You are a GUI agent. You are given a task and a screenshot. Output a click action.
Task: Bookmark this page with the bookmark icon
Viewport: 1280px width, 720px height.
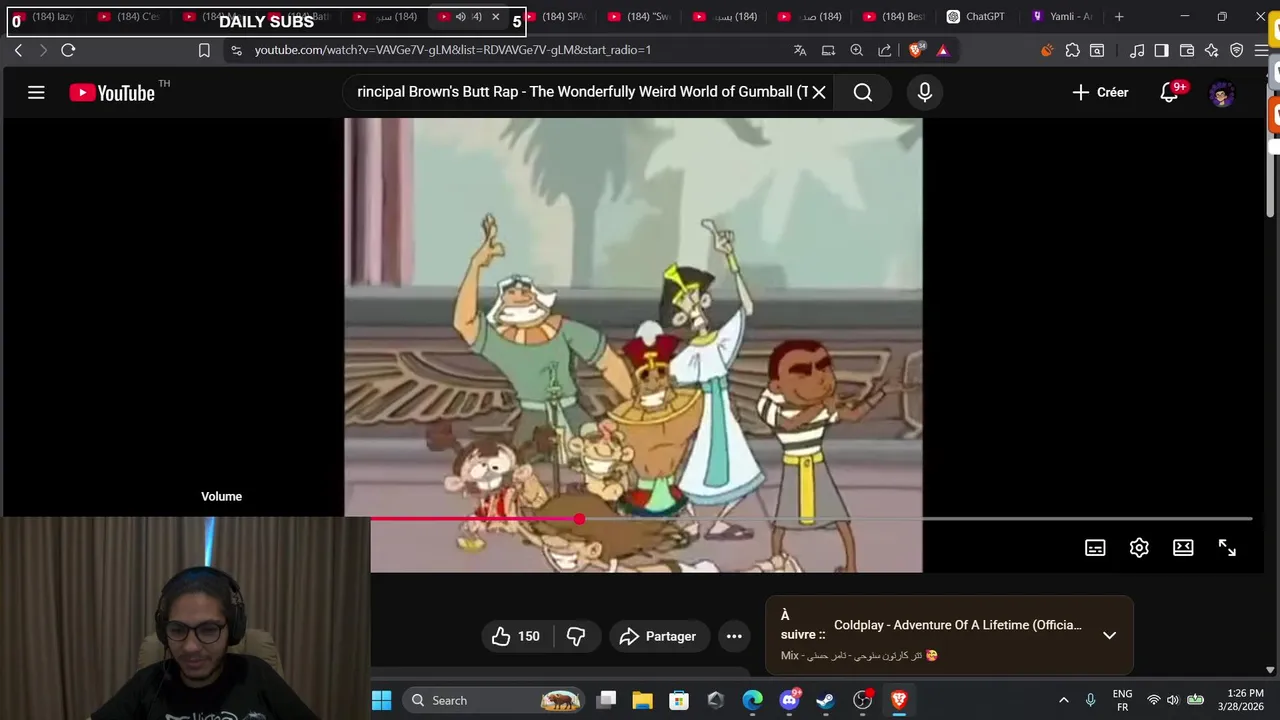(204, 50)
